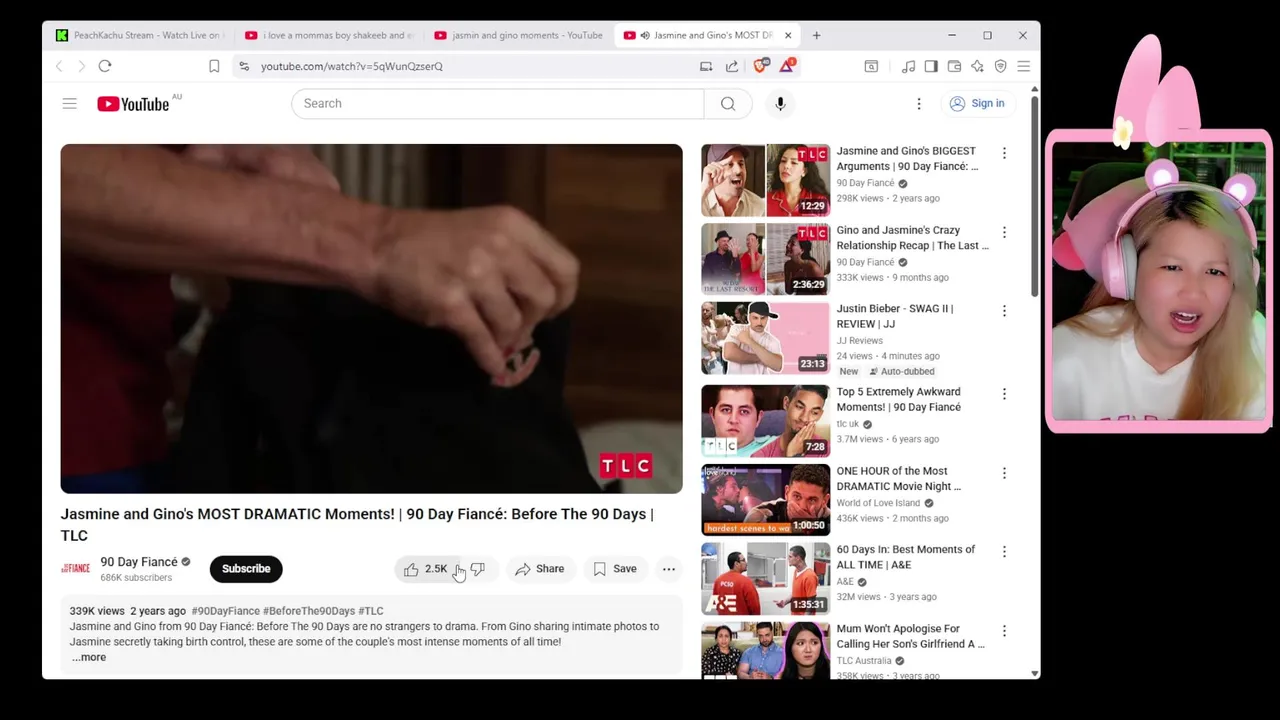Switch to 'jasmin and gino moments' tab
Viewport: 1280px width, 720px height.
click(518, 35)
